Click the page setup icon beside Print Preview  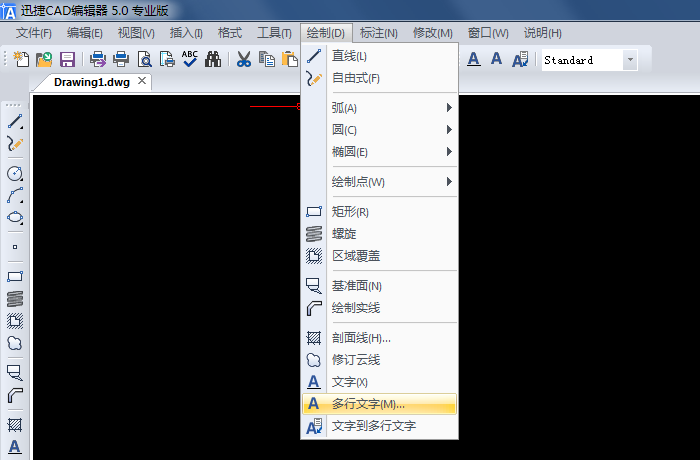tap(167, 59)
